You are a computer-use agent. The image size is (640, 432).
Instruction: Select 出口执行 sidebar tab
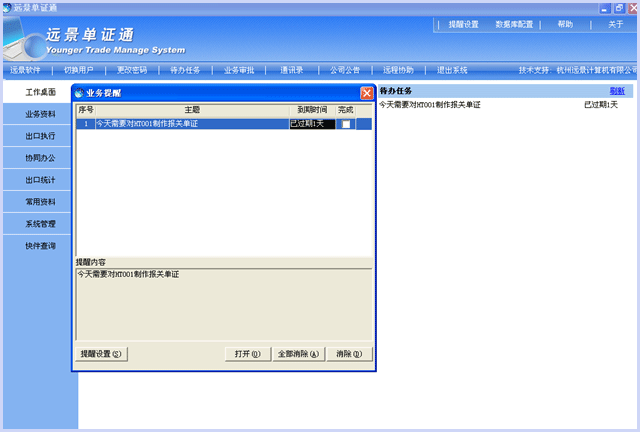pyautogui.click(x=37, y=136)
